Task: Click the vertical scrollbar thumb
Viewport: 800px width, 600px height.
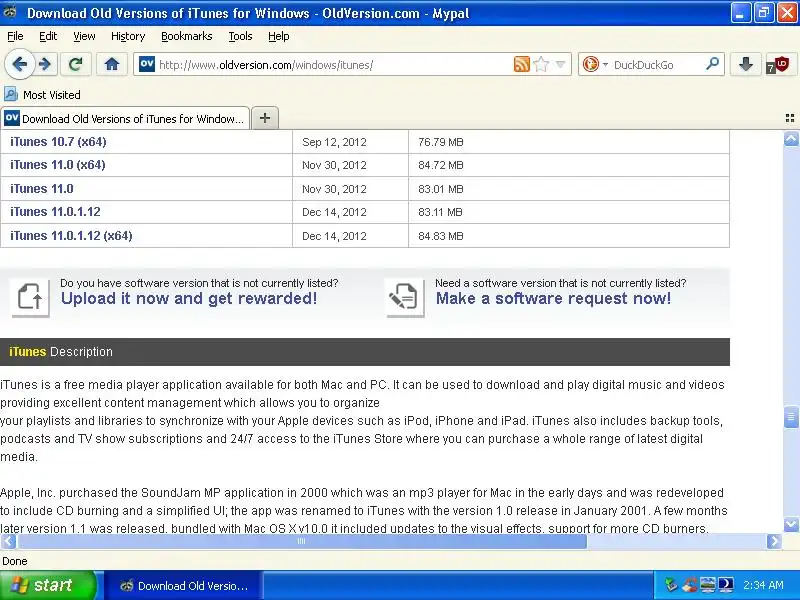Action: (x=791, y=417)
